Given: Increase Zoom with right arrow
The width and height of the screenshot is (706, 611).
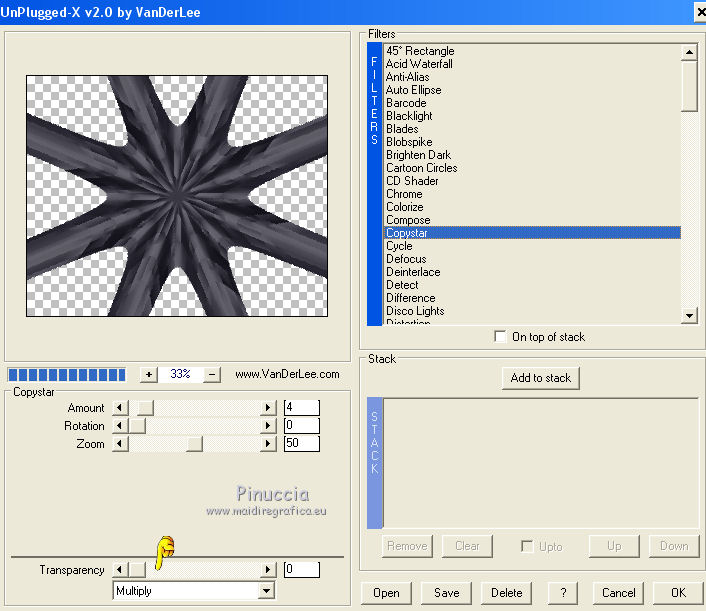Looking at the screenshot, I should click(x=268, y=444).
